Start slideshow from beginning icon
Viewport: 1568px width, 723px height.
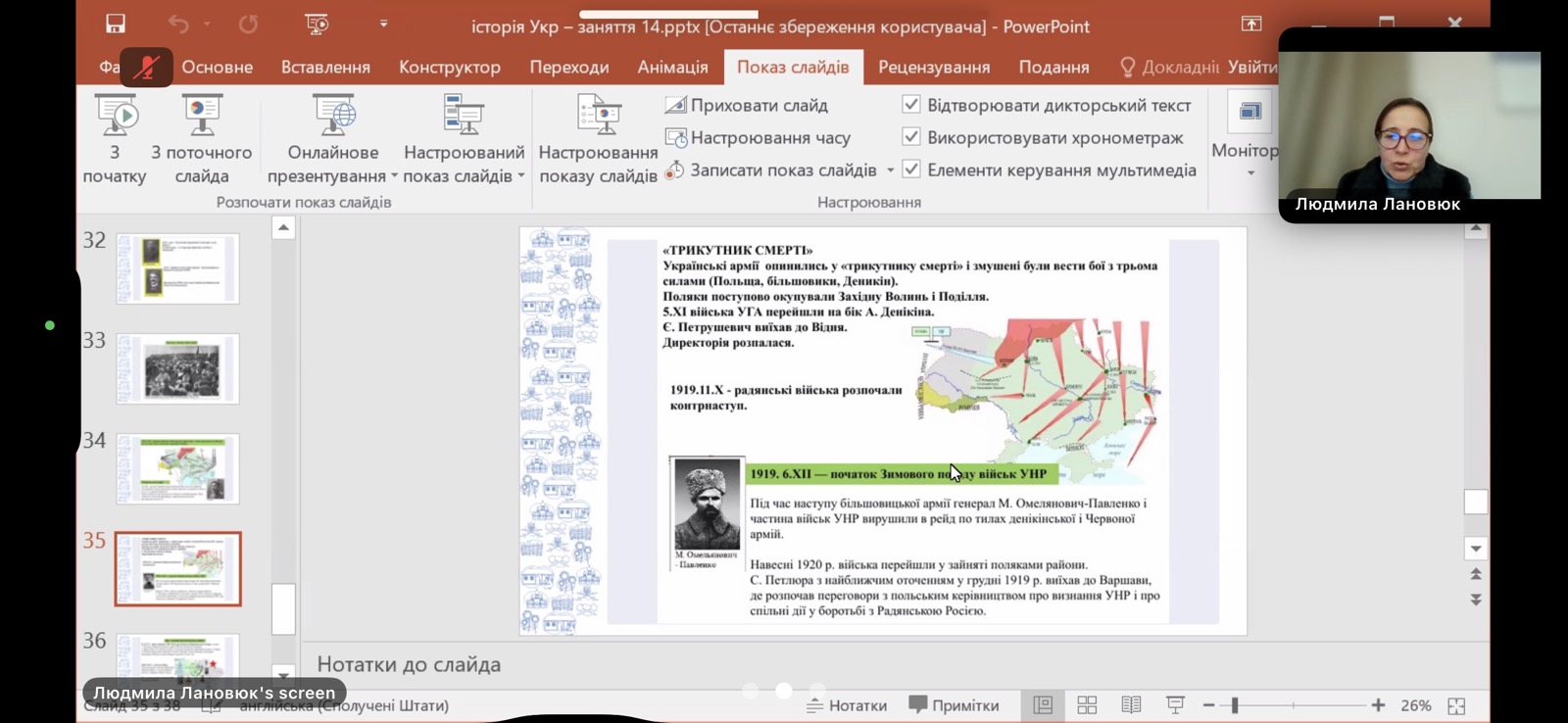click(x=116, y=117)
